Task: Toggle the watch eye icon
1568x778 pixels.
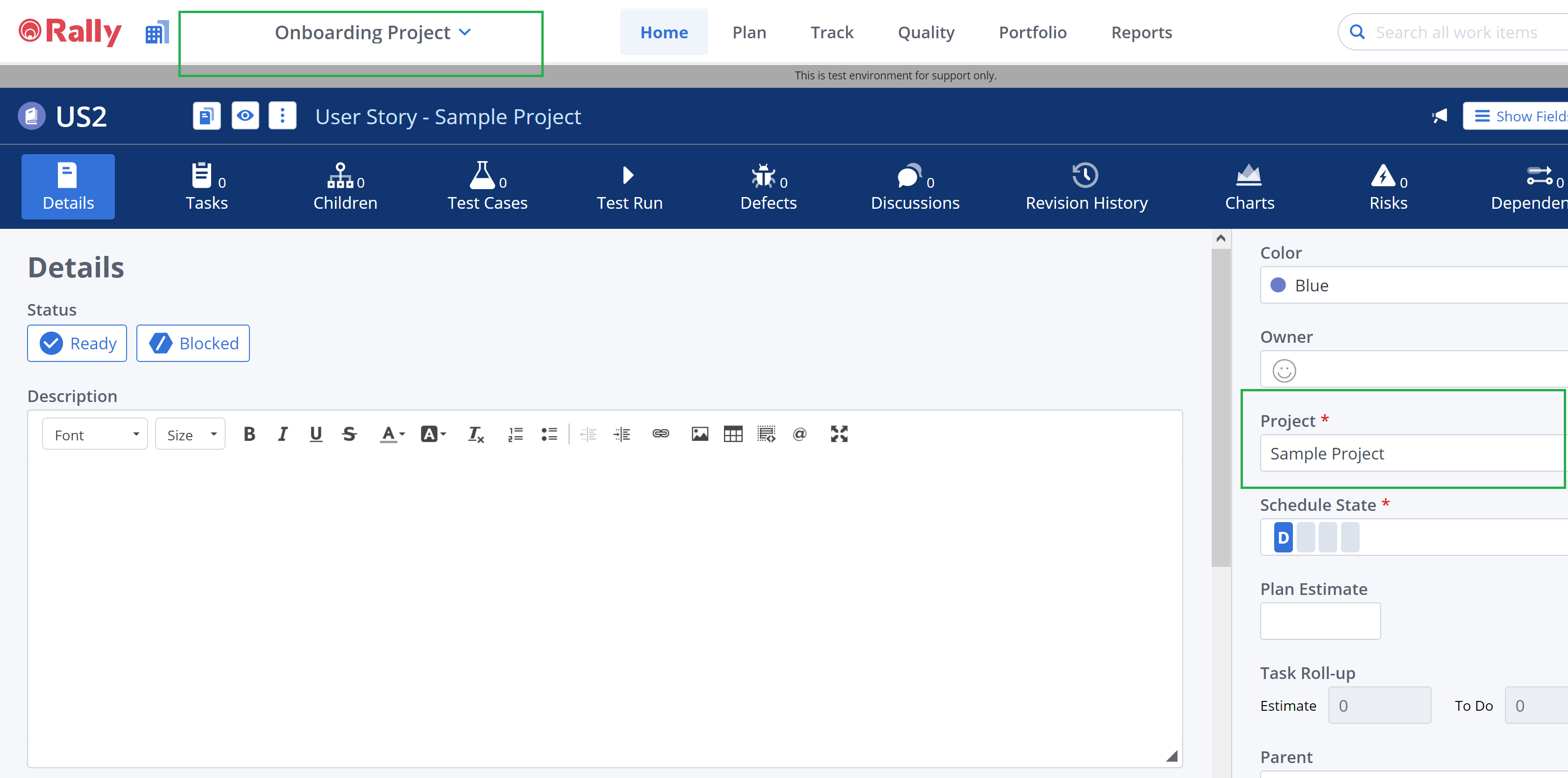Action: (245, 116)
